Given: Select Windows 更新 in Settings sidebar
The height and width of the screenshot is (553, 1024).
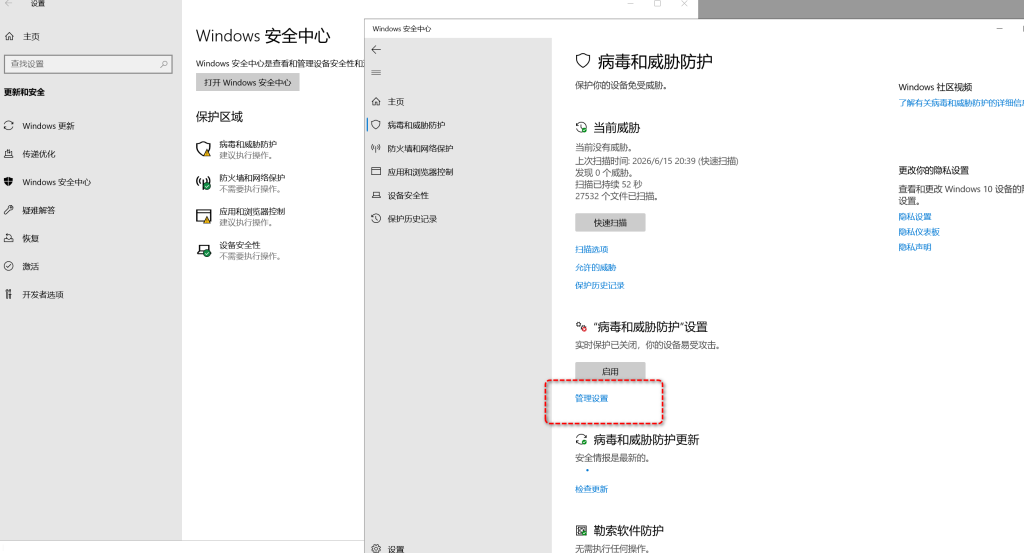Looking at the screenshot, I should [x=48, y=126].
